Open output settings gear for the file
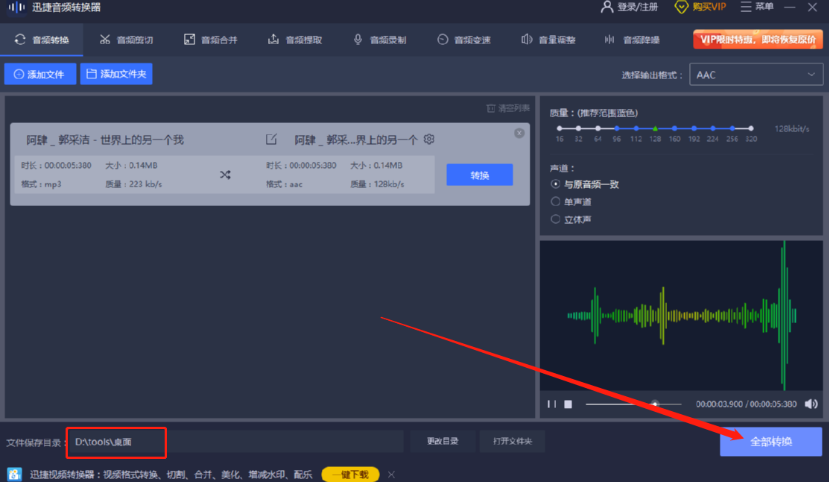This screenshot has height=482, width=829. [429, 139]
